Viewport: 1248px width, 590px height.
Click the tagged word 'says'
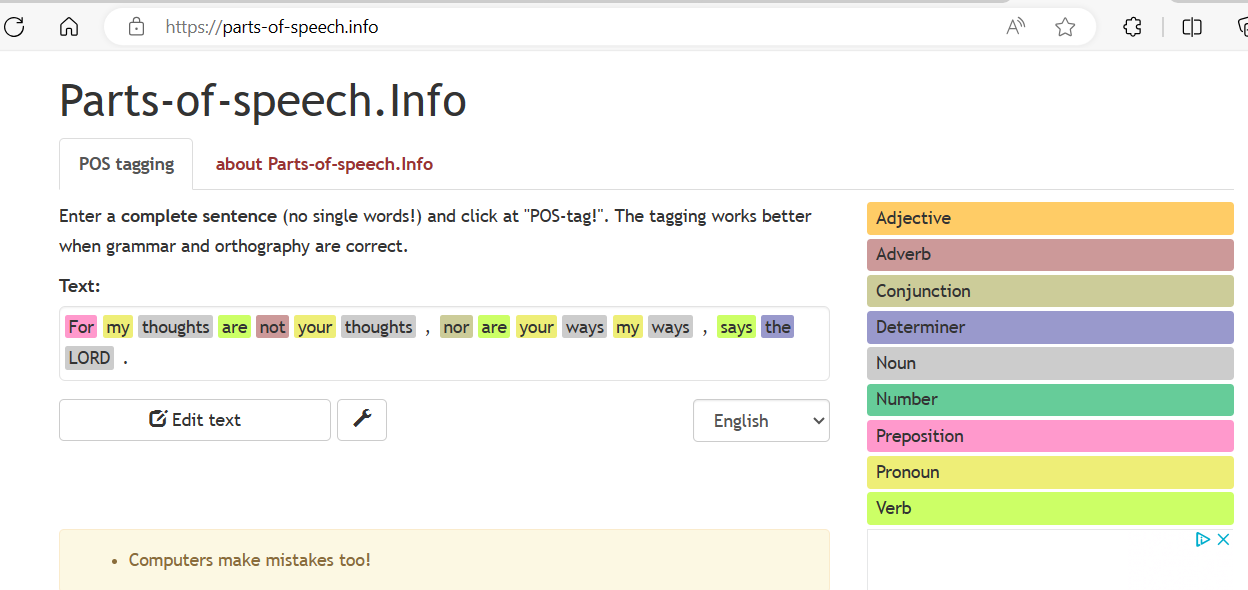click(x=736, y=327)
